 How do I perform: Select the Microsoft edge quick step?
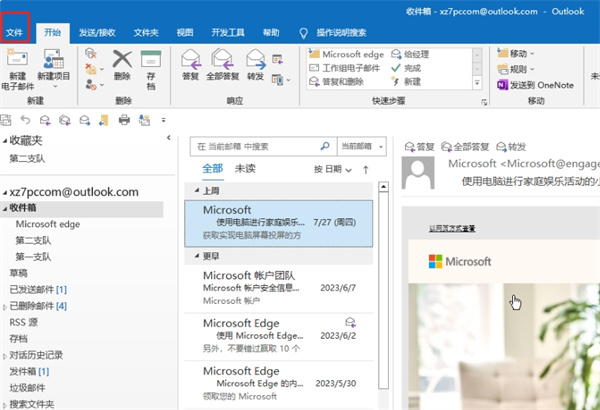346,54
